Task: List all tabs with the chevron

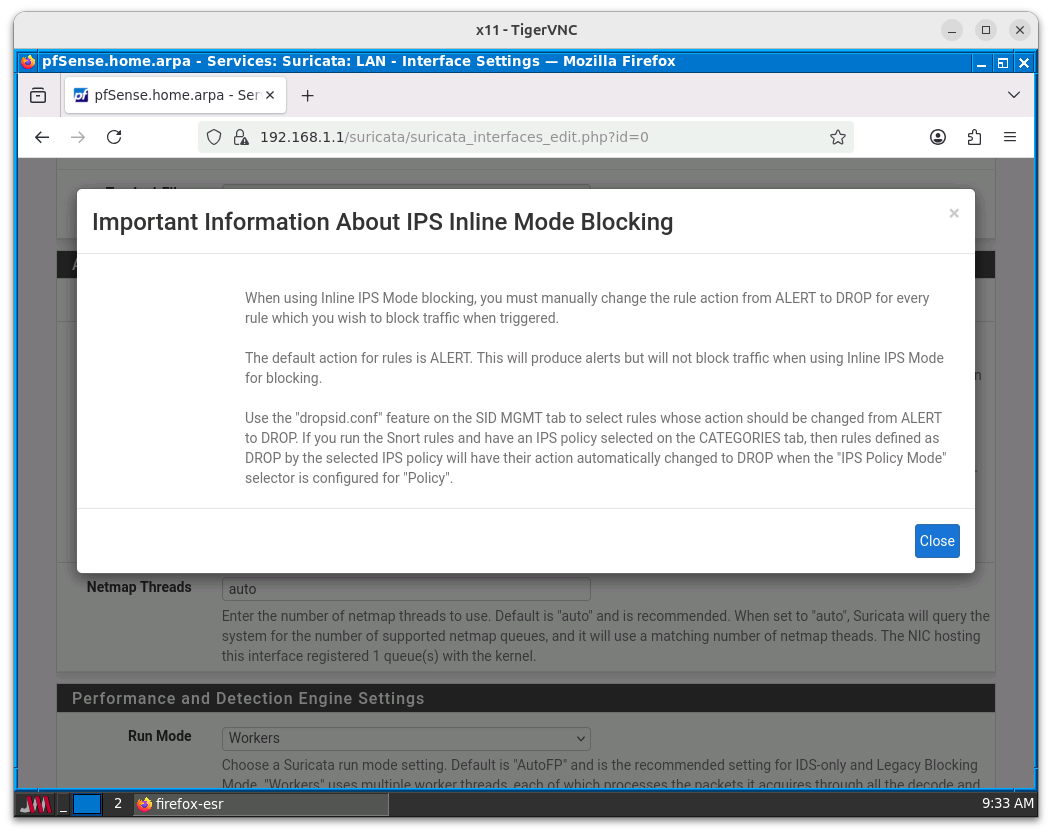Action: 1014,95
